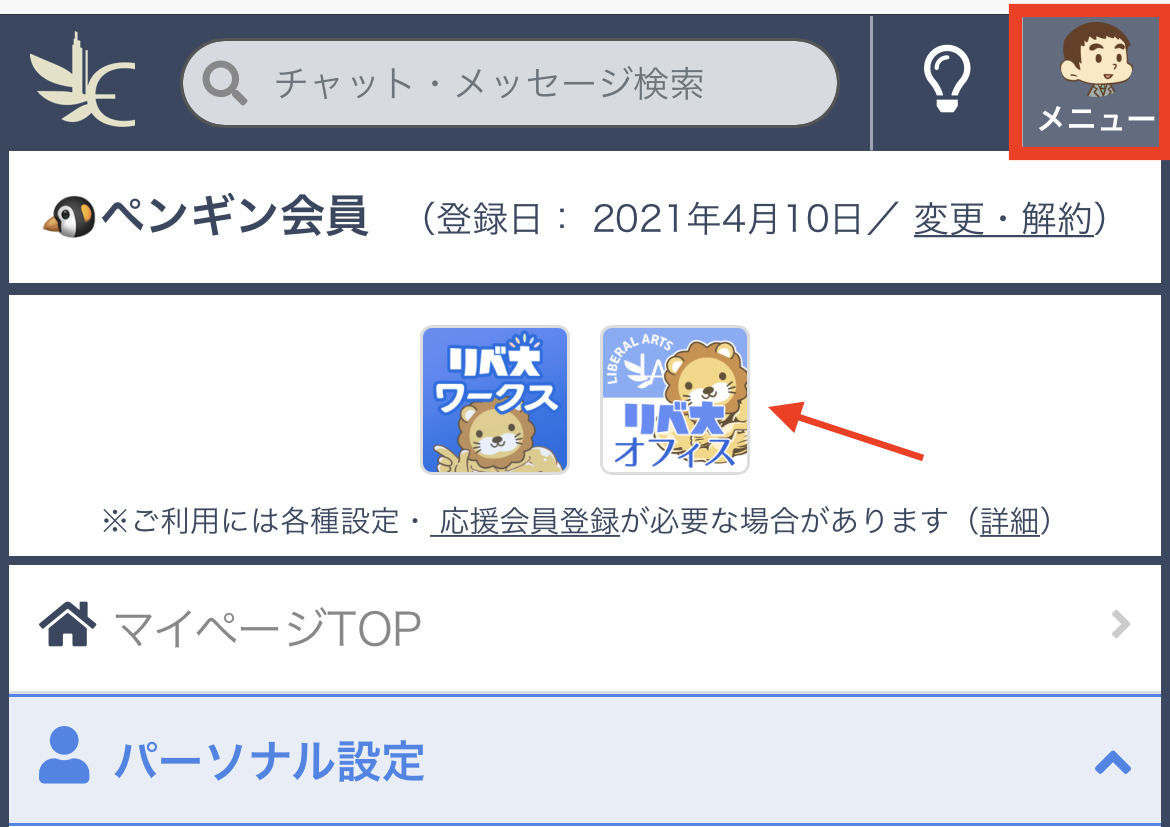Go to マイページTOP
Image resolution: width=1170 pixels, height=827 pixels.
pos(585,628)
